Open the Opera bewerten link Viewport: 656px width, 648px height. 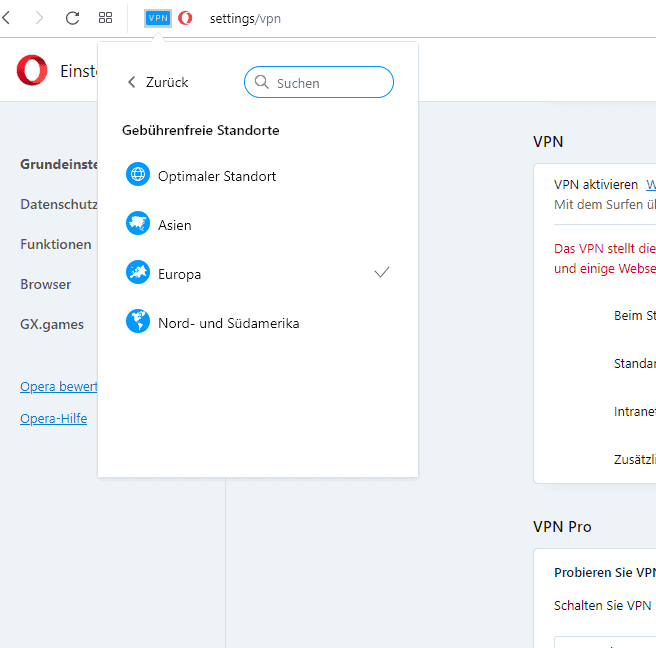(x=59, y=387)
